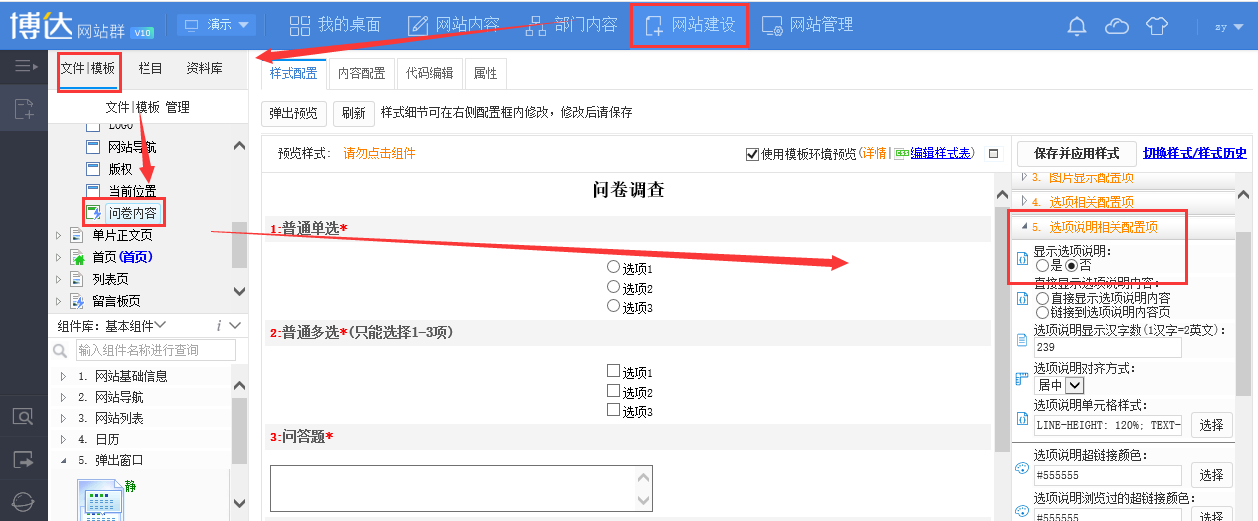Expand the 单片正文页 tree node

[59, 236]
